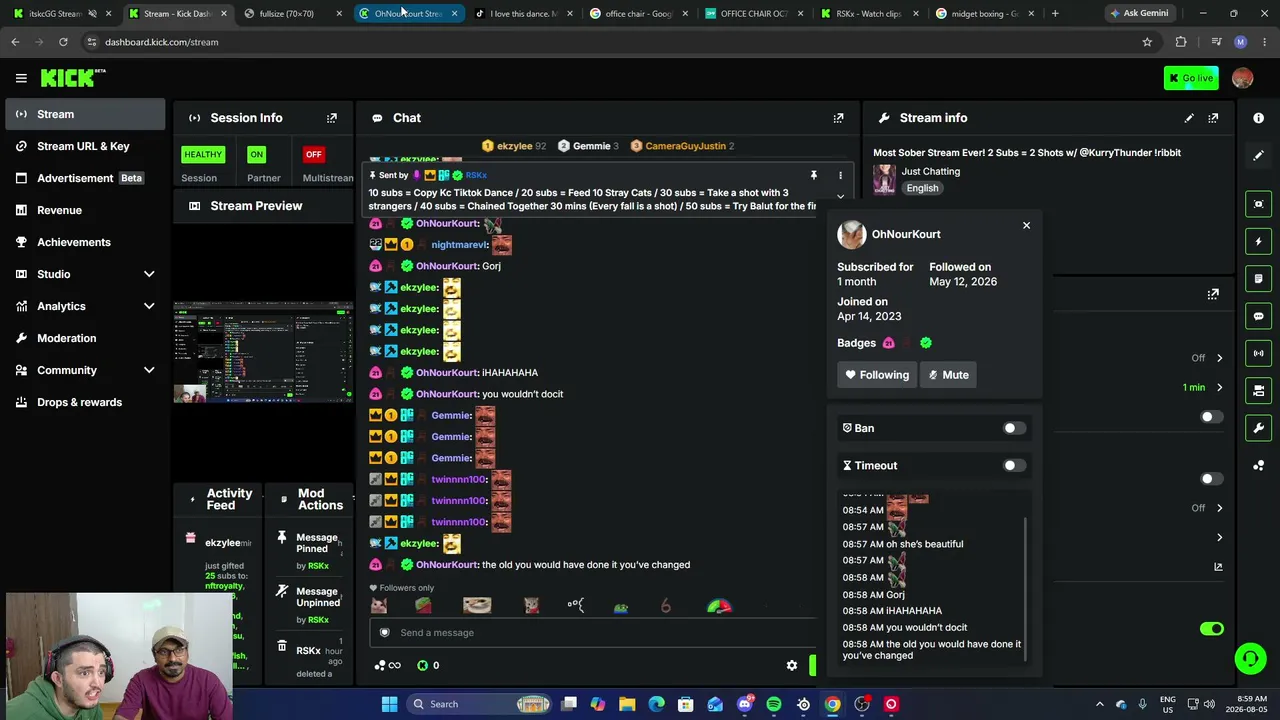
Task: Open Spotify from the taskbar
Action: click(774, 704)
